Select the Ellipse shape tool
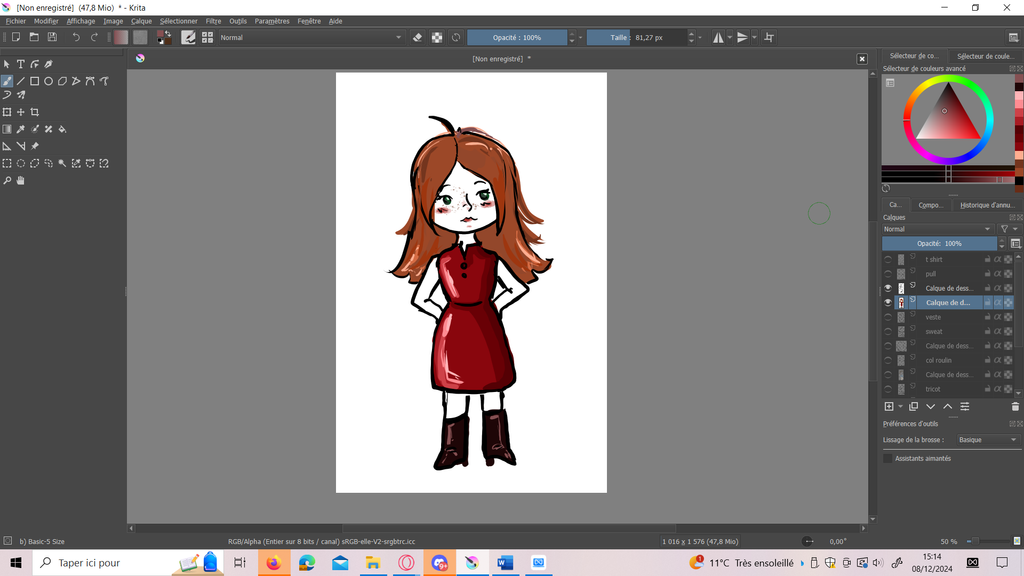Viewport: 1024px width, 576px height. 48,81
